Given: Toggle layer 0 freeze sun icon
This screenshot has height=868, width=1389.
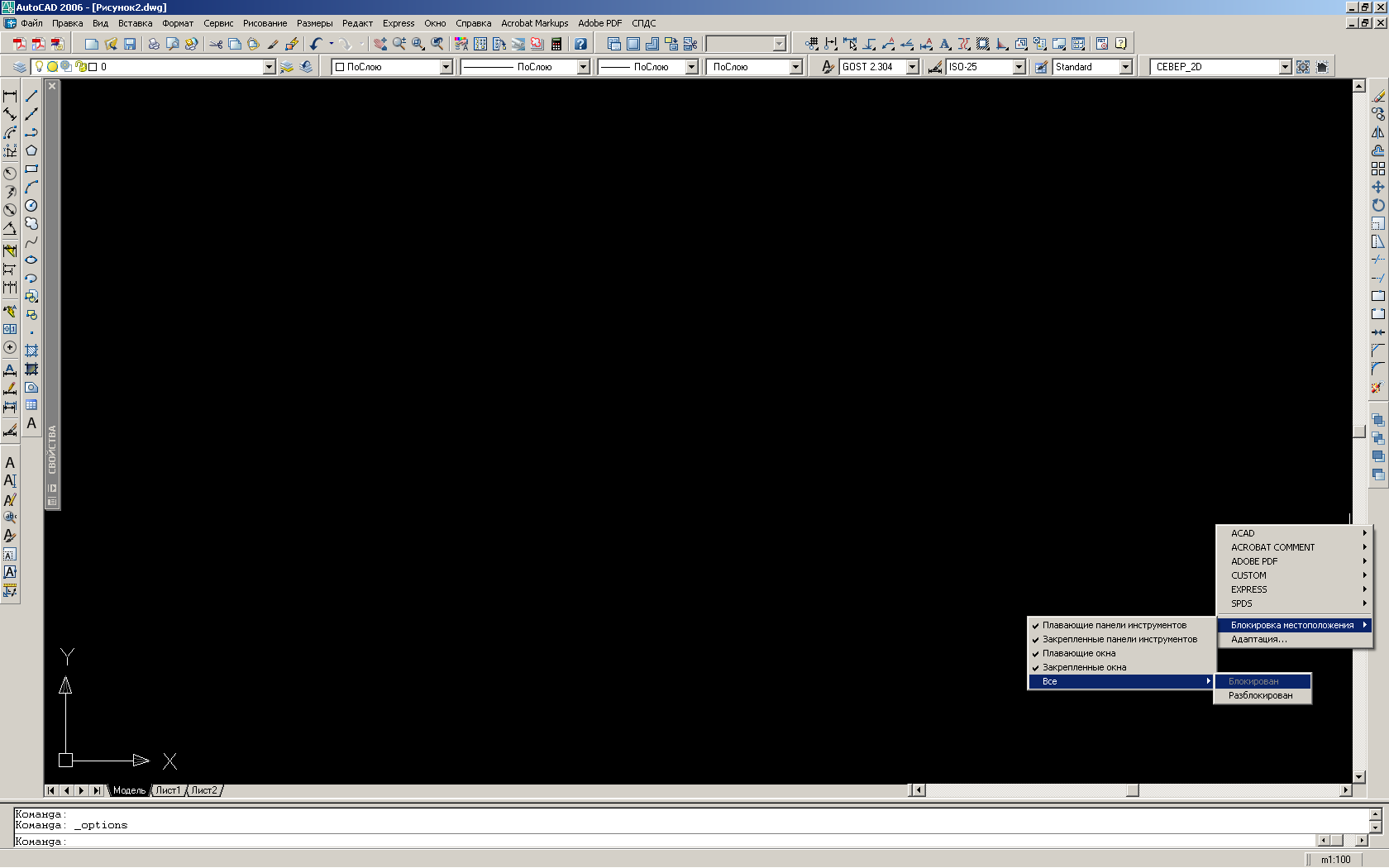Looking at the screenshot, I should tap(52, 66).
